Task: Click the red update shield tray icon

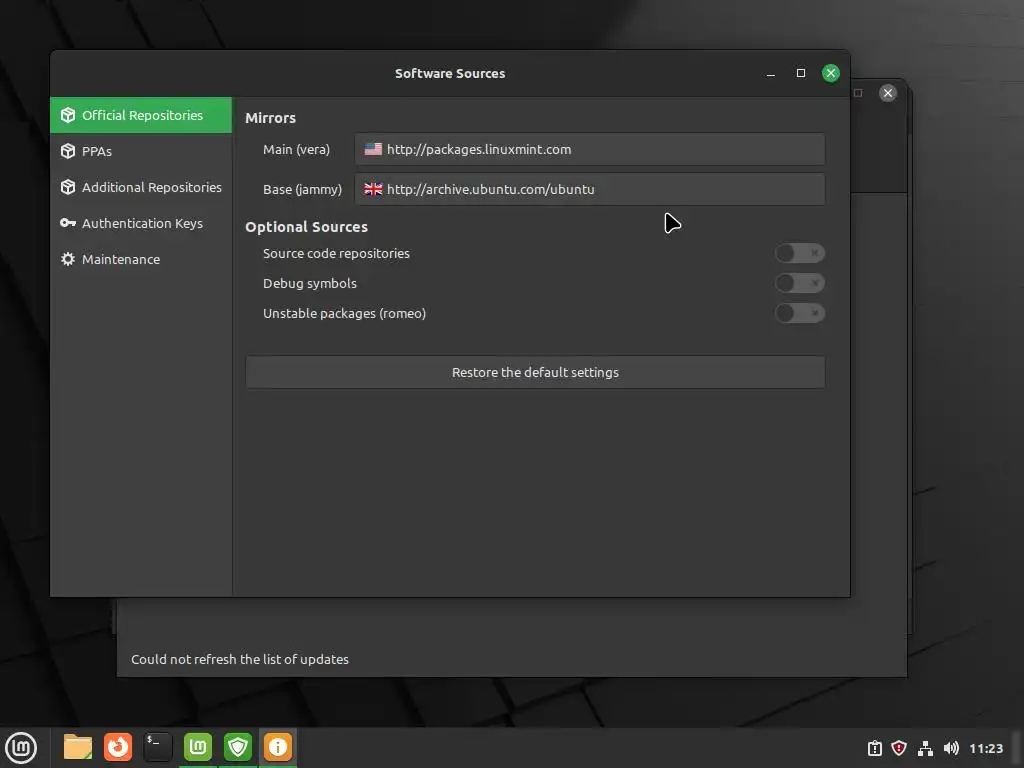Action: point(899,748)
